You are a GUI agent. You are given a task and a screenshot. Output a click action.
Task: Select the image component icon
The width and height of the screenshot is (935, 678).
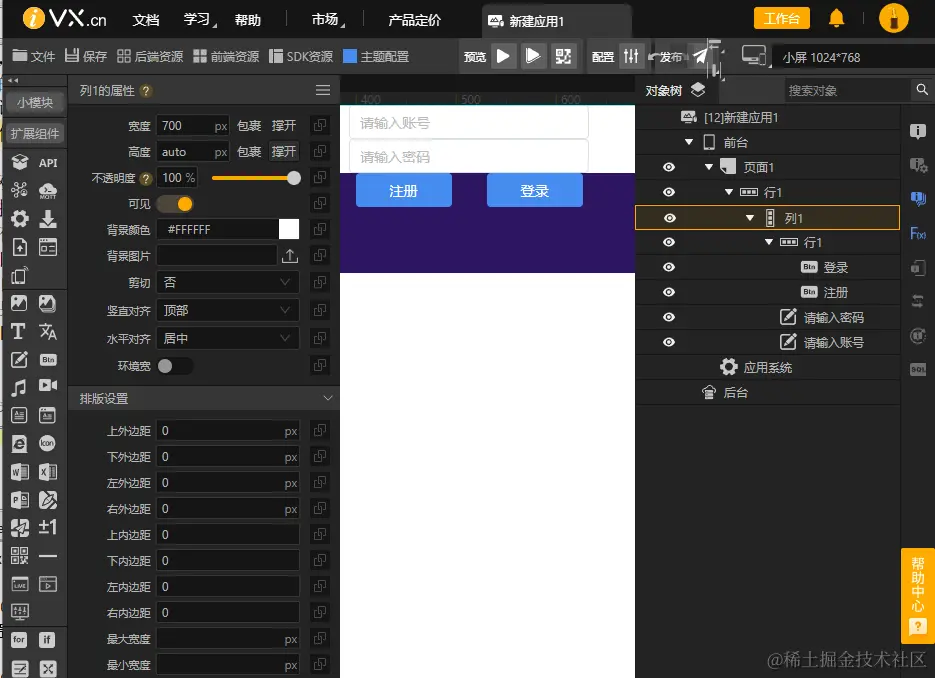pyautogui.click(x=19, y=304)
